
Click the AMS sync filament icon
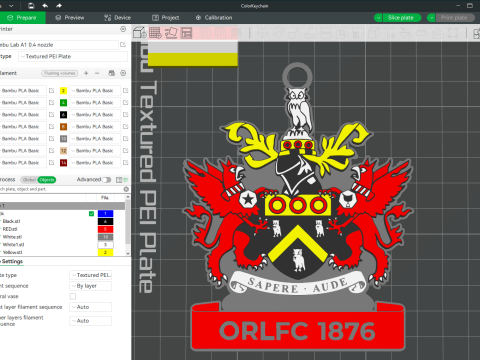(x=112, y=73)
